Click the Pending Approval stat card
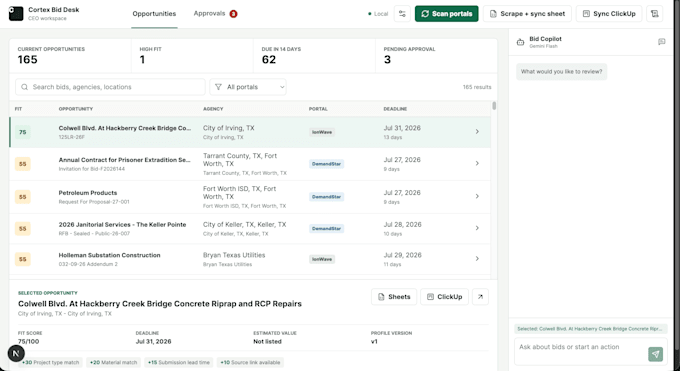The height and width of the screenshot is (371, 680). pos(436,56)
